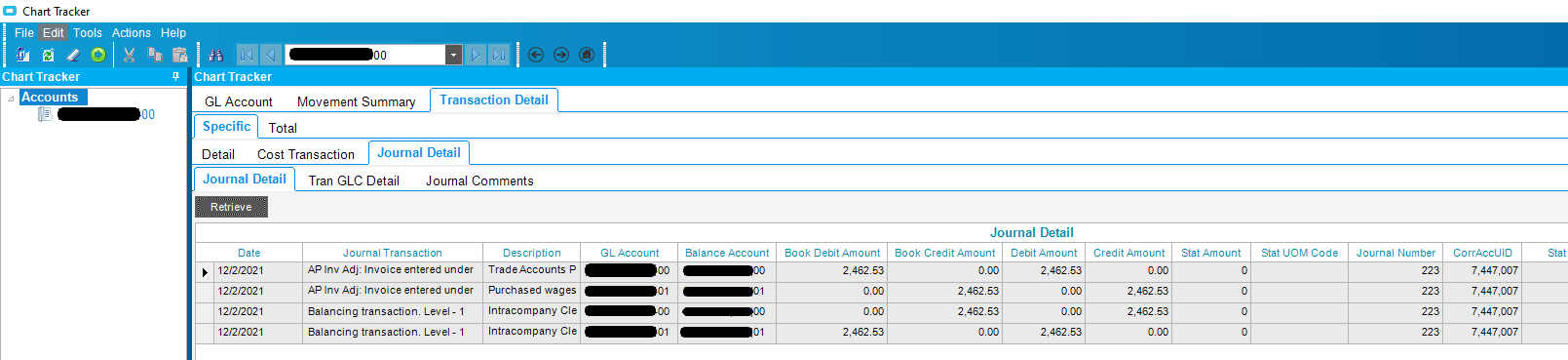Click the circular Back arrow icon
Screen dimensions: 1568x360
pos(536,55)
